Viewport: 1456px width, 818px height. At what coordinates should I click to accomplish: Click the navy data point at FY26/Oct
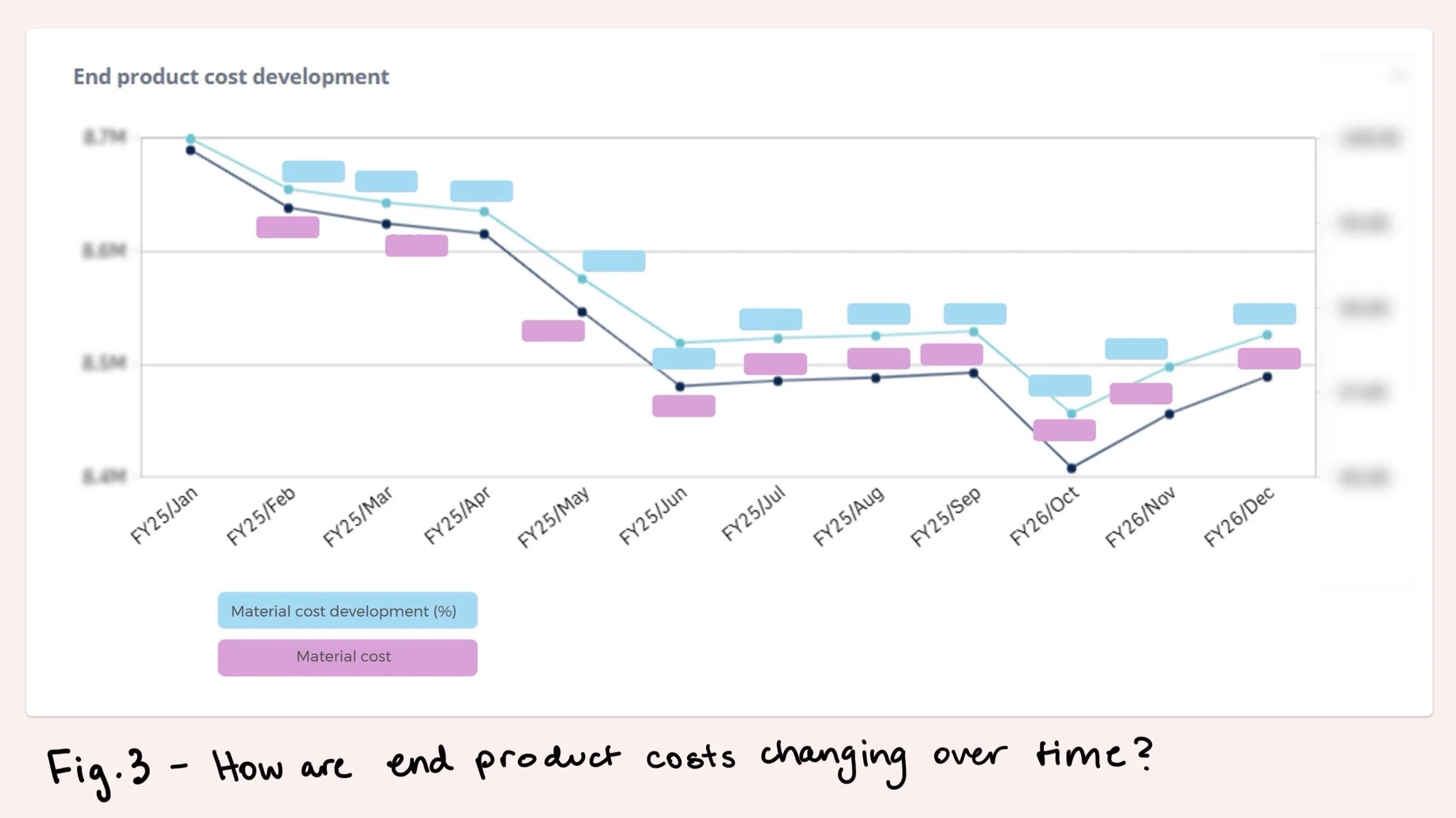click(1071, 468)
